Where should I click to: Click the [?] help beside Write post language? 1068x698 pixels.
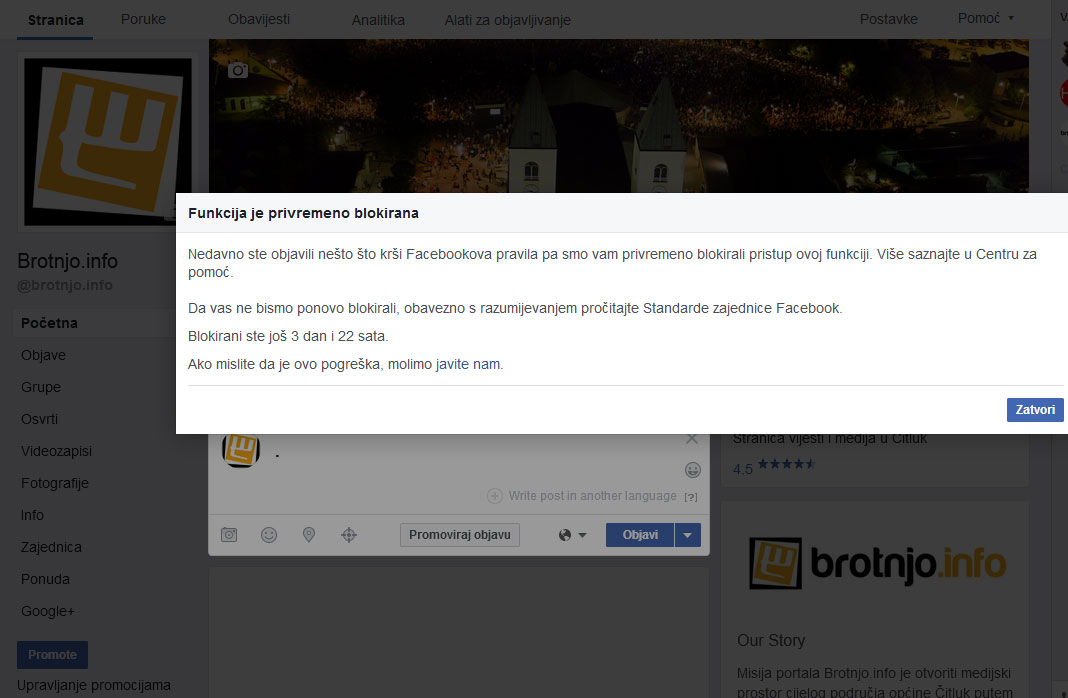(690, 497)
